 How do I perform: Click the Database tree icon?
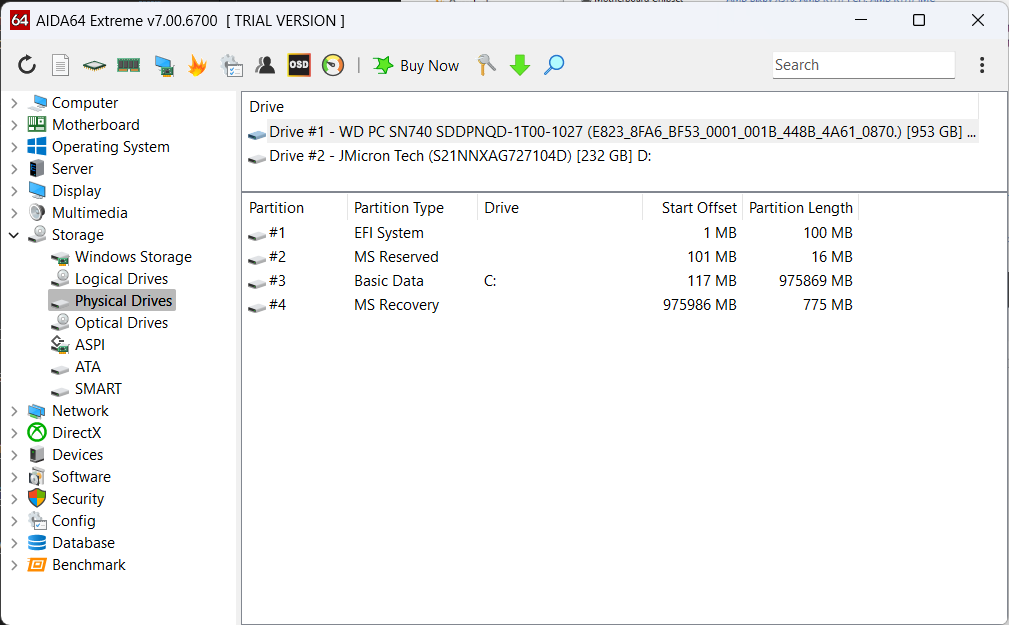point(37,543)
